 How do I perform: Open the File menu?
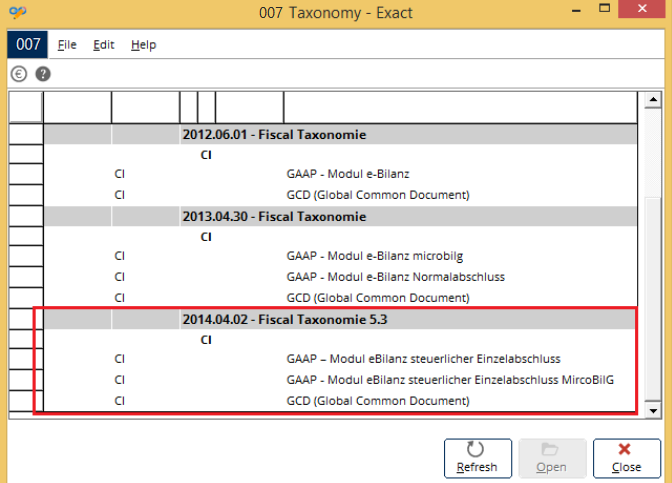tap(67, 45)
